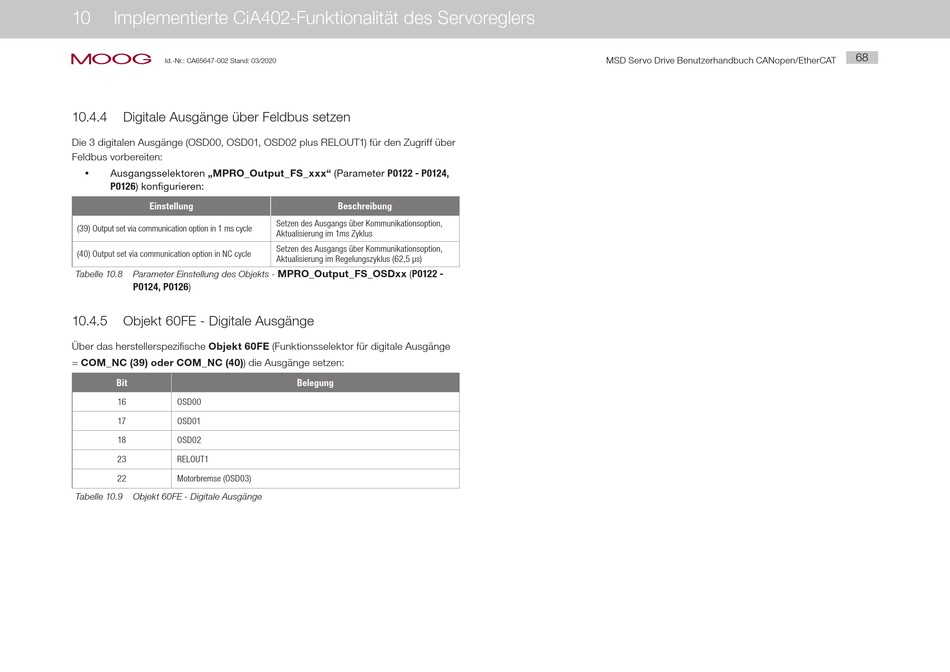Viewport: 950px width, 672px height.
Task: Click the caption 'Tabelle 10.8'
Action: click(x=99, y=274)
